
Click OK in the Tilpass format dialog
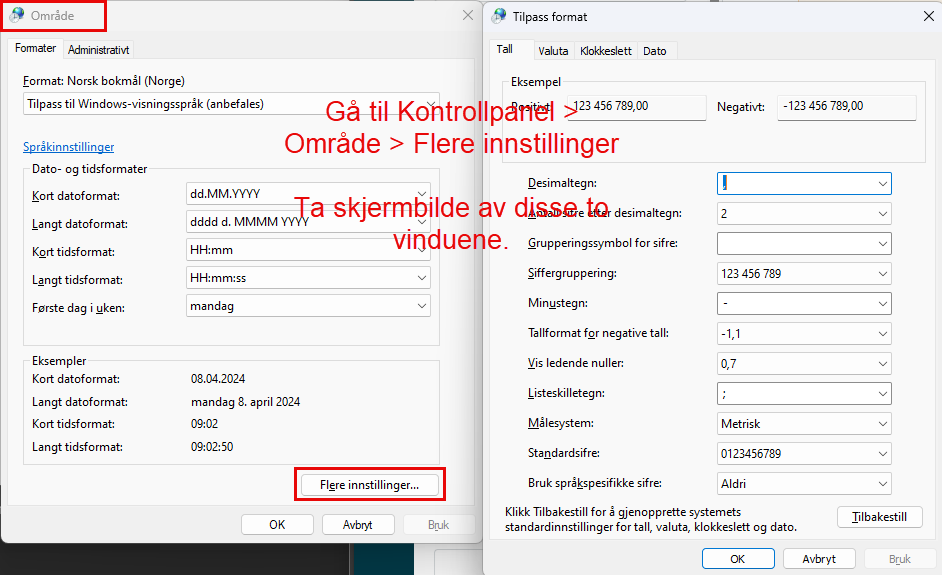[737, 559]
